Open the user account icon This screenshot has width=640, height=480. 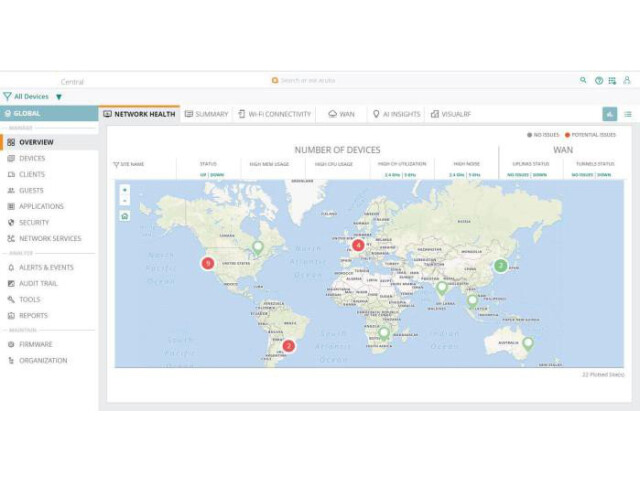627,80
